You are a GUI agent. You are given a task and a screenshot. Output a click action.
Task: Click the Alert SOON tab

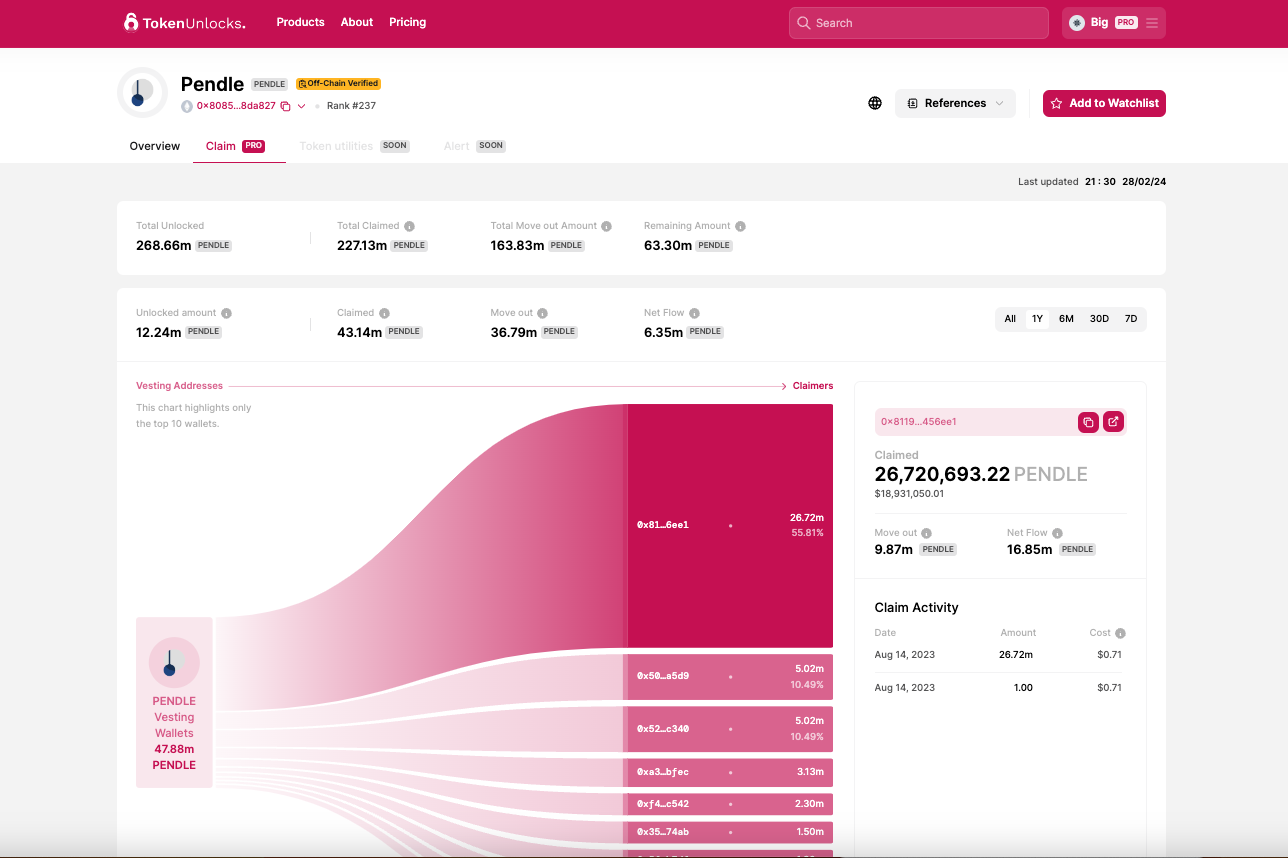(474, 146)
